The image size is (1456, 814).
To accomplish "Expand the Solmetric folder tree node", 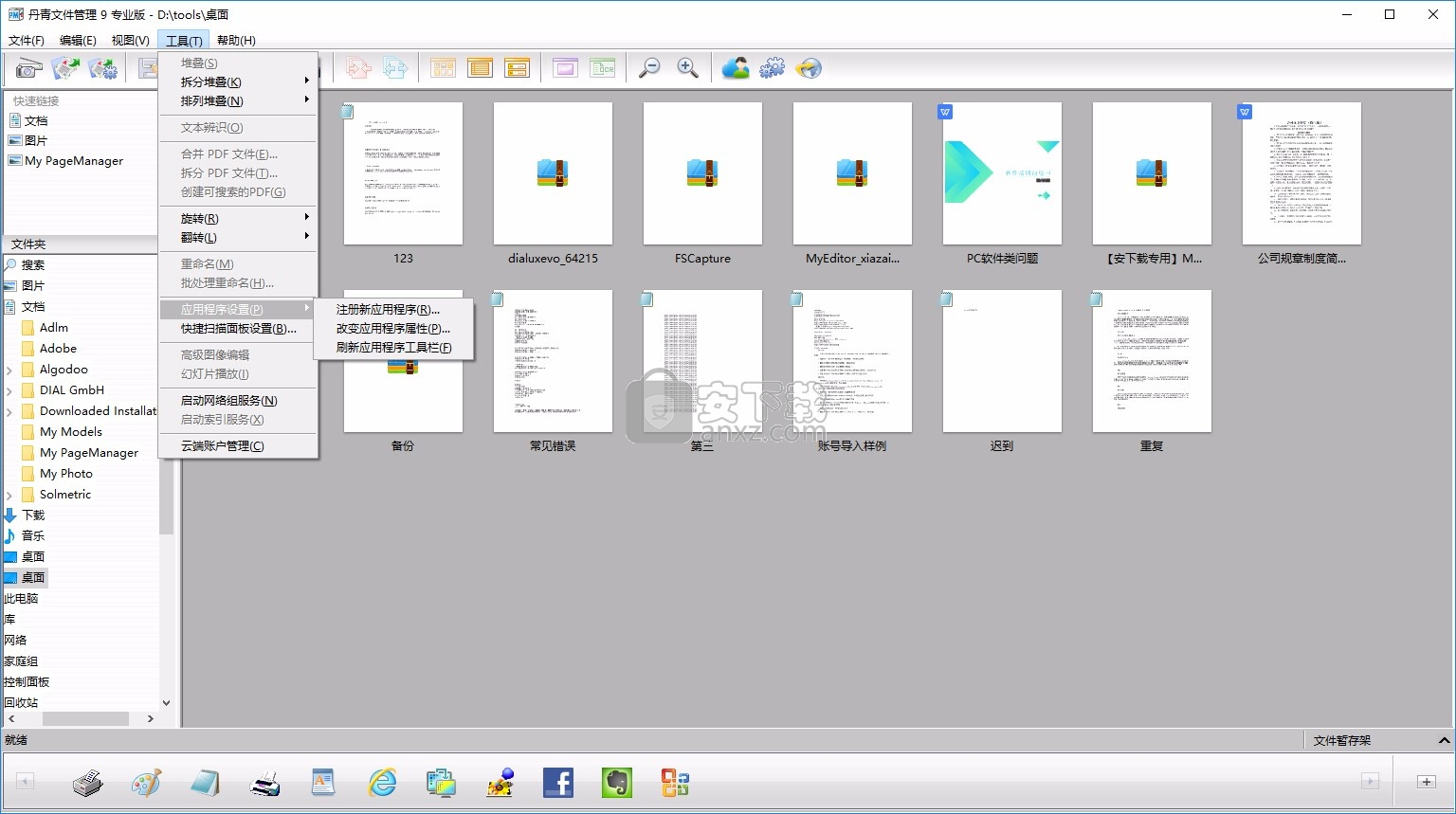I will coord(9,495).
